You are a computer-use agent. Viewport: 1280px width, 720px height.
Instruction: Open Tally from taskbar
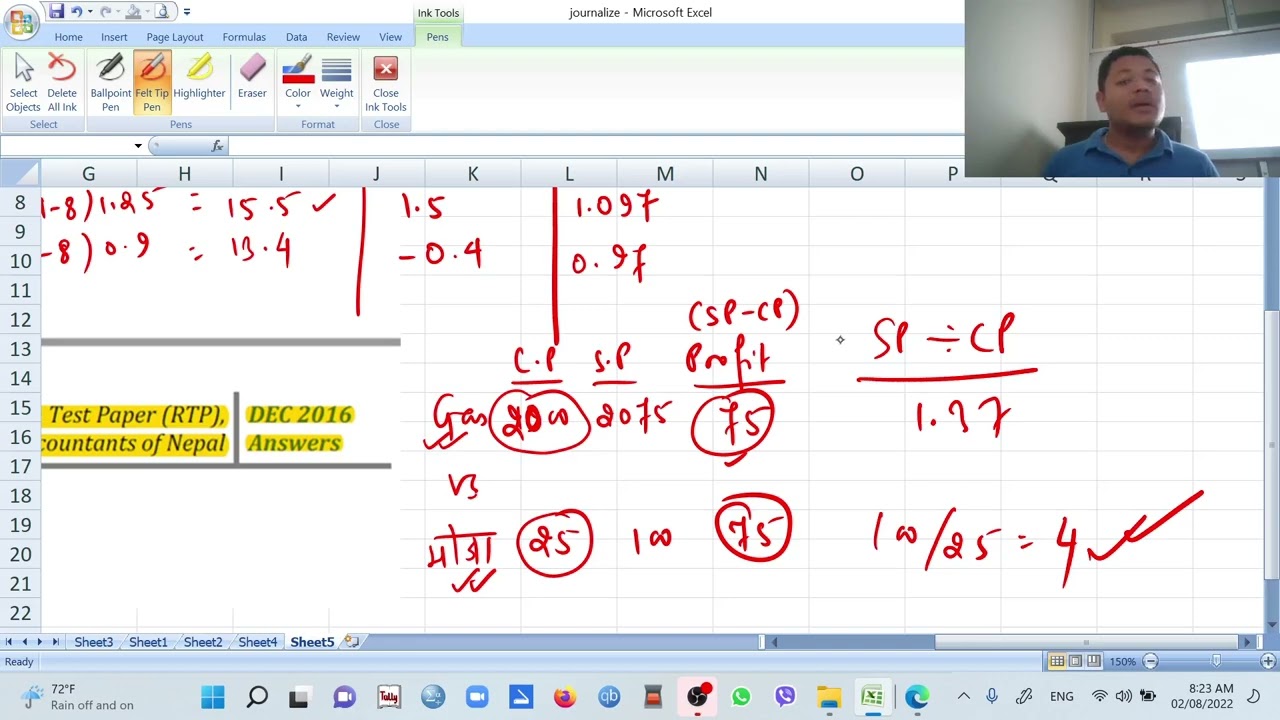(x=389, y=697)
